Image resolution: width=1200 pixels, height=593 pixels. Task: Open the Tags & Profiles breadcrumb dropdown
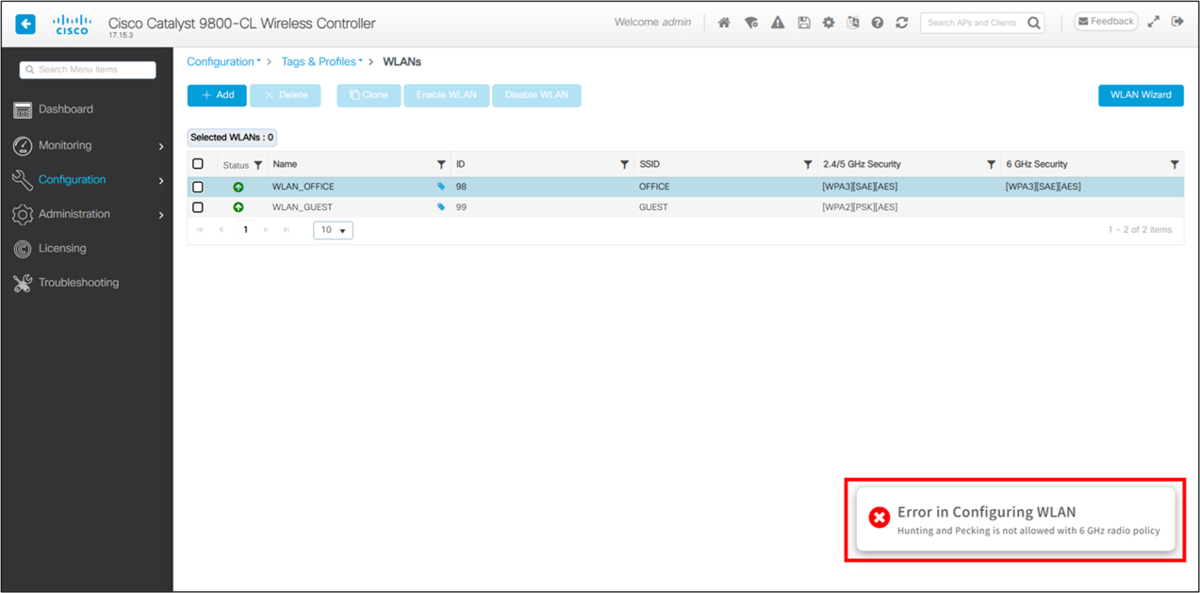click(x=321, y=62)
